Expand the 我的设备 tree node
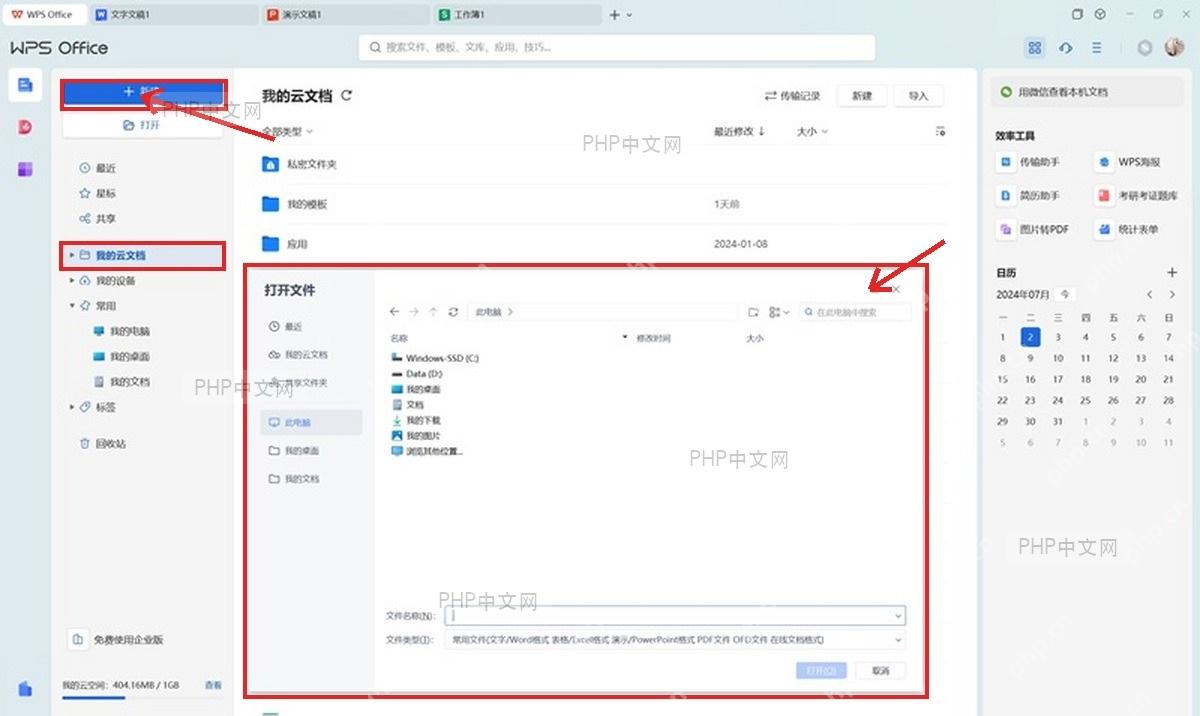 (71, 281)
